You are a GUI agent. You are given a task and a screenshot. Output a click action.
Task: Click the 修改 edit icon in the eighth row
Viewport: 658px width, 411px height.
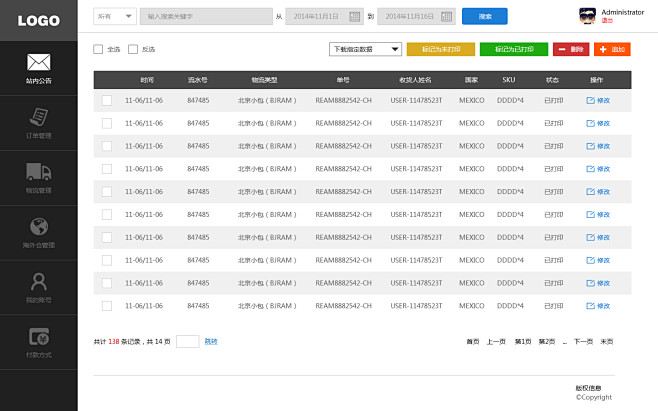click(x=590, y=260)
